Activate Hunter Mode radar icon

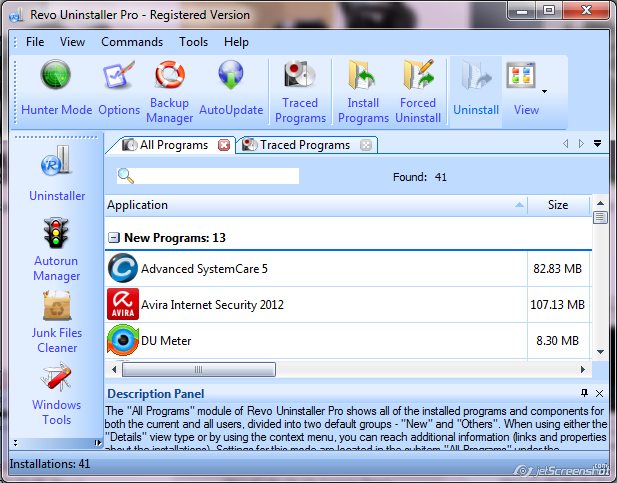tap(56, 74)
